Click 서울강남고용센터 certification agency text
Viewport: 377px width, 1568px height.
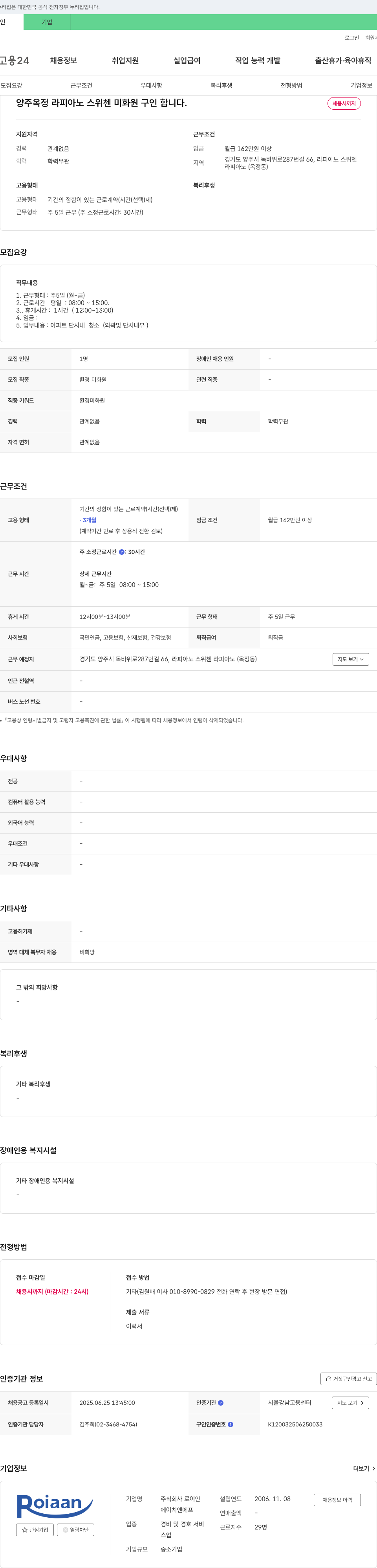[x=289, y=1402]
